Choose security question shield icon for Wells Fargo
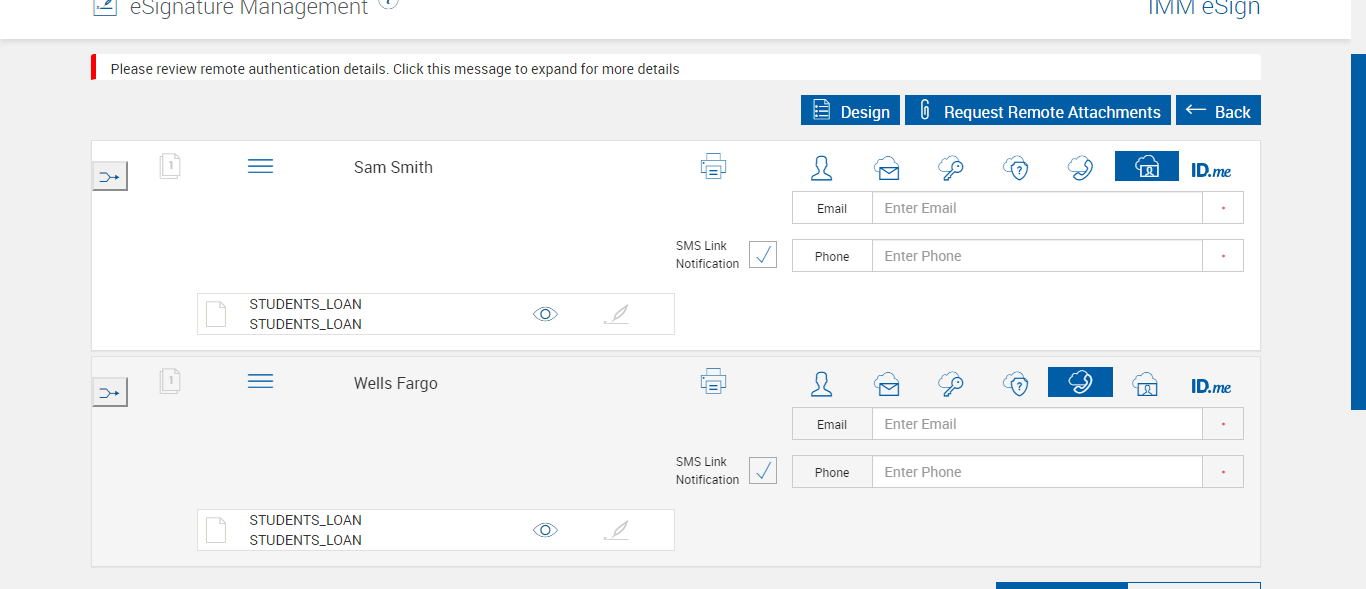This screenshot has width=1366, height=589. click(1016, 384)
